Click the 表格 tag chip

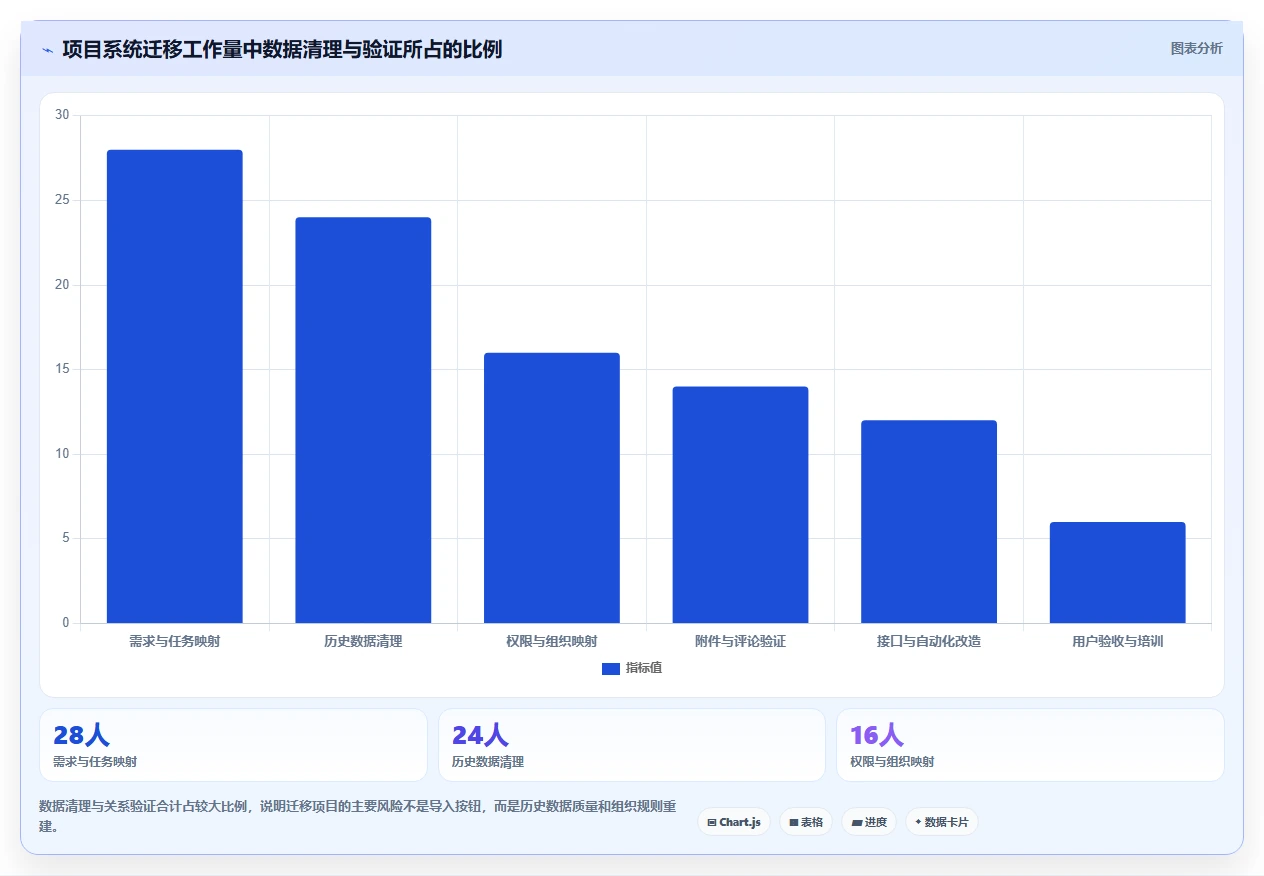(x=806, y=822)
